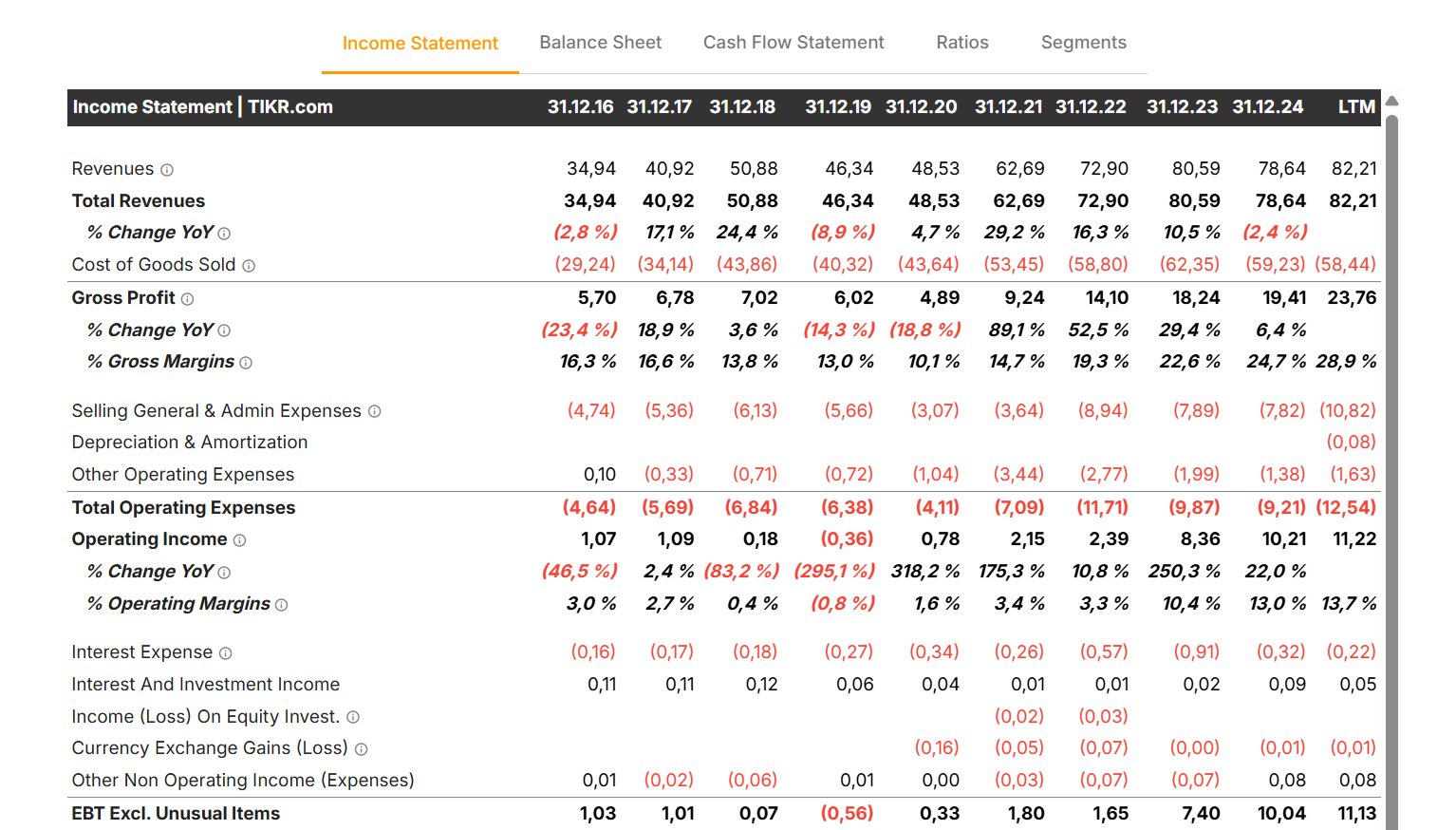This screenshot has width=1456, height=830.
Task: Click info icon beside % Gross Margins
Action: [x=246, y=363]
